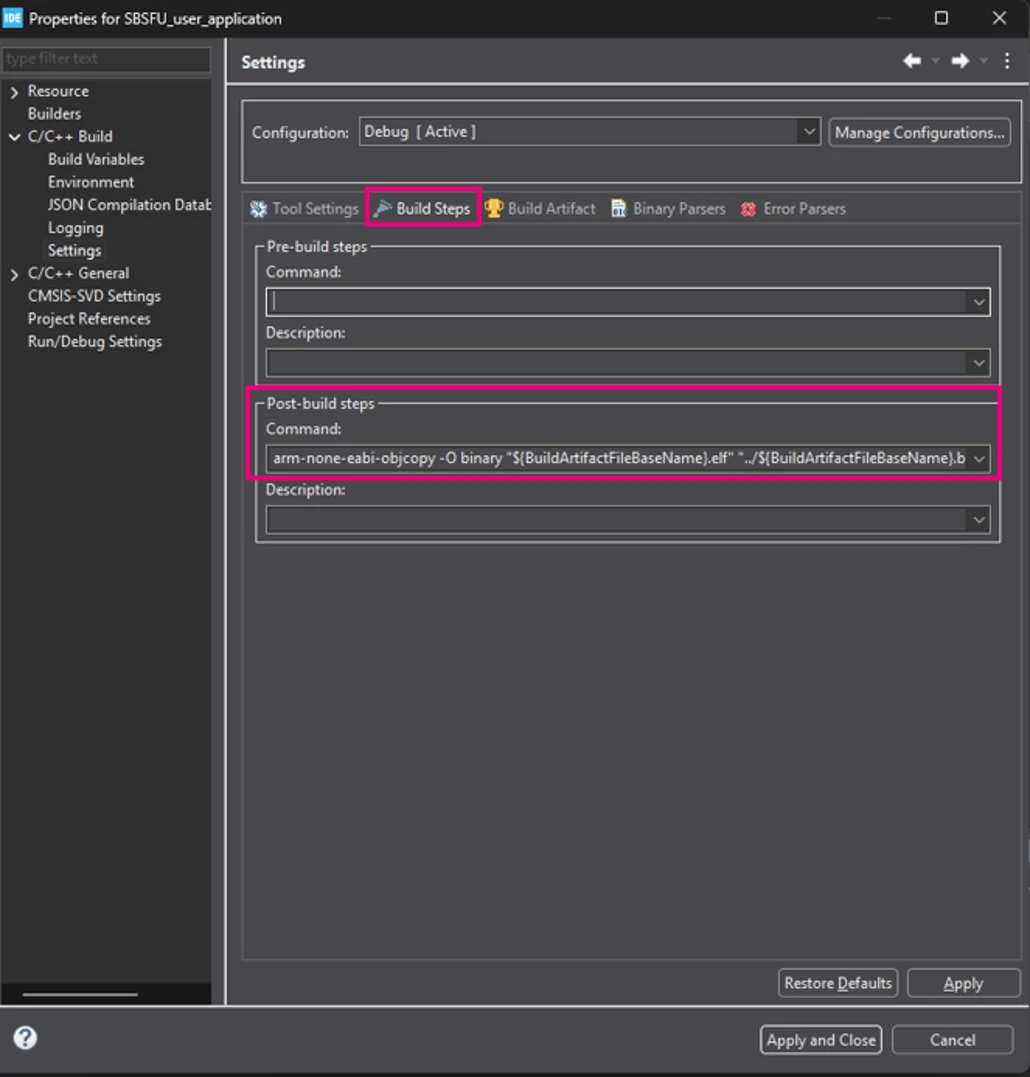Select Build Variables in the tree

[96, 159]
